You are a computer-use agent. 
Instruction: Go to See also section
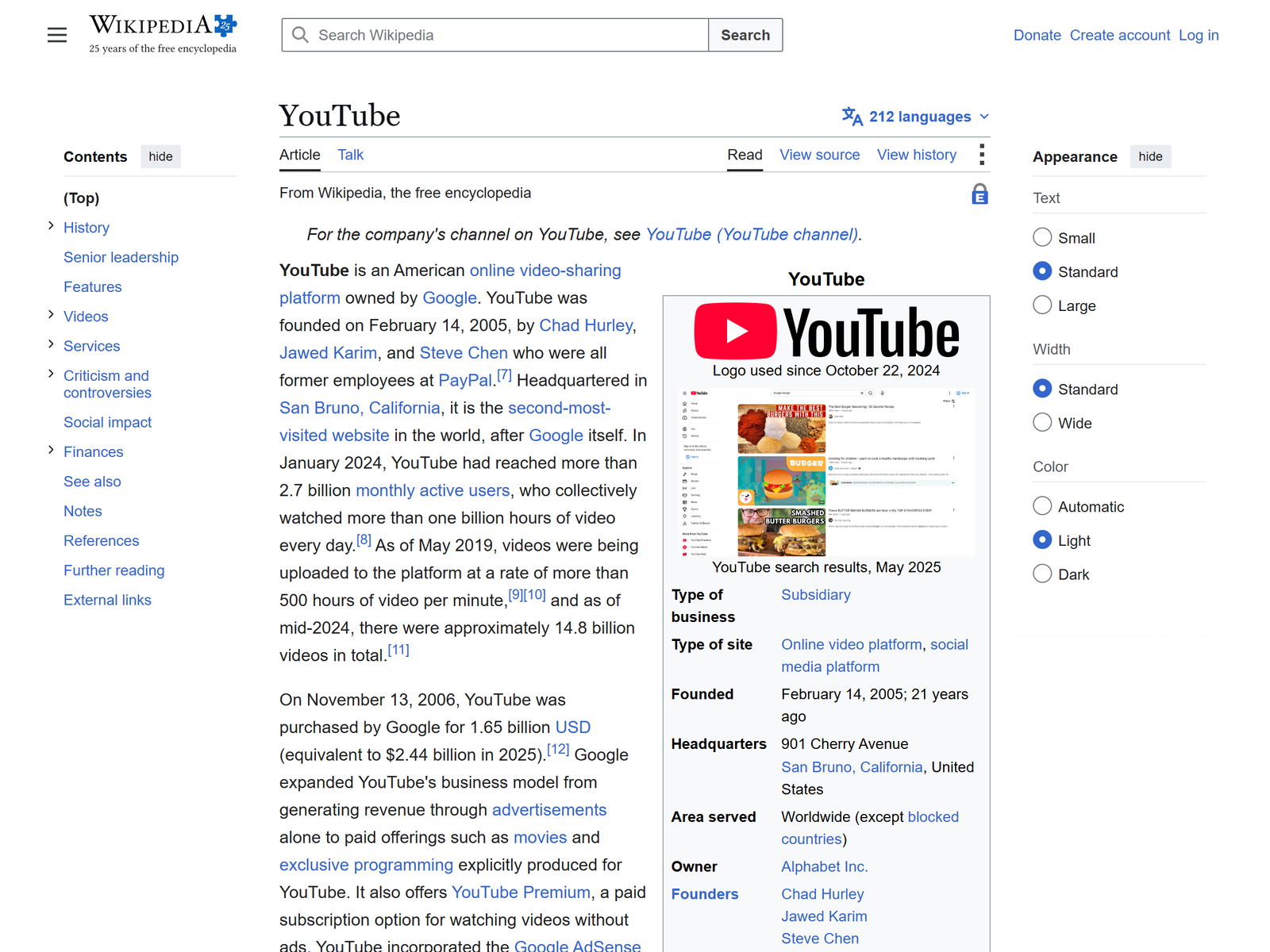tap(93, 482)
